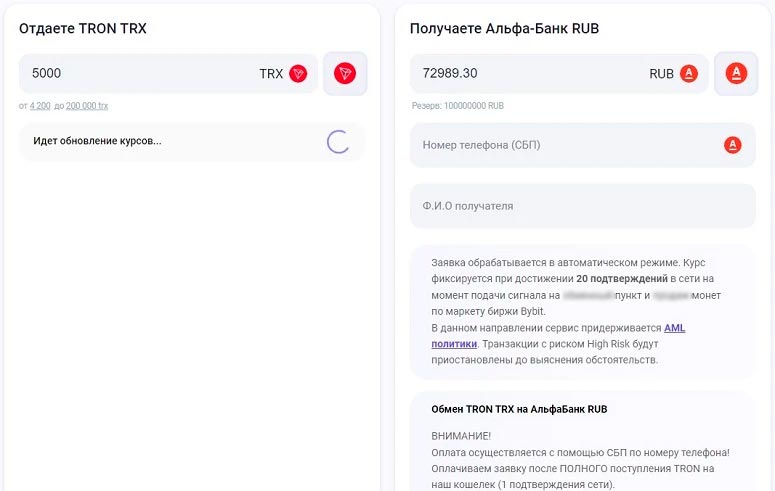Click the Резерв: 100000000 RUB text
Image resolution: width=775 pixels, height=491 pixels.
point(458,106)
